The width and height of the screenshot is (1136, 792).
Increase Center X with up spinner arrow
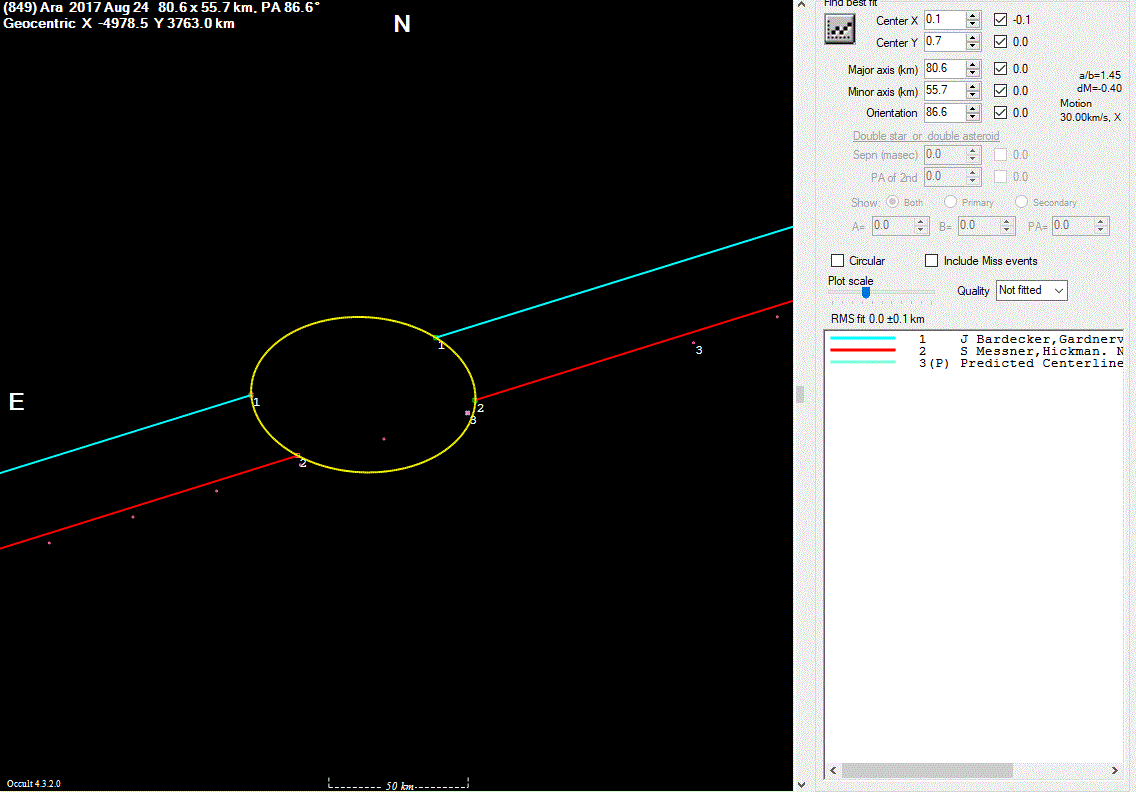(x=973, y=15)
